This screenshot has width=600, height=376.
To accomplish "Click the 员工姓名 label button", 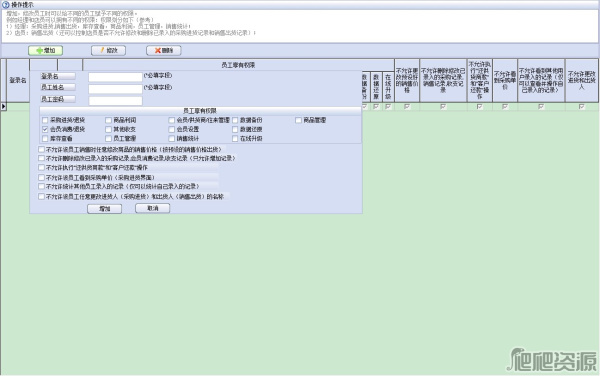I will coord(58,87).
